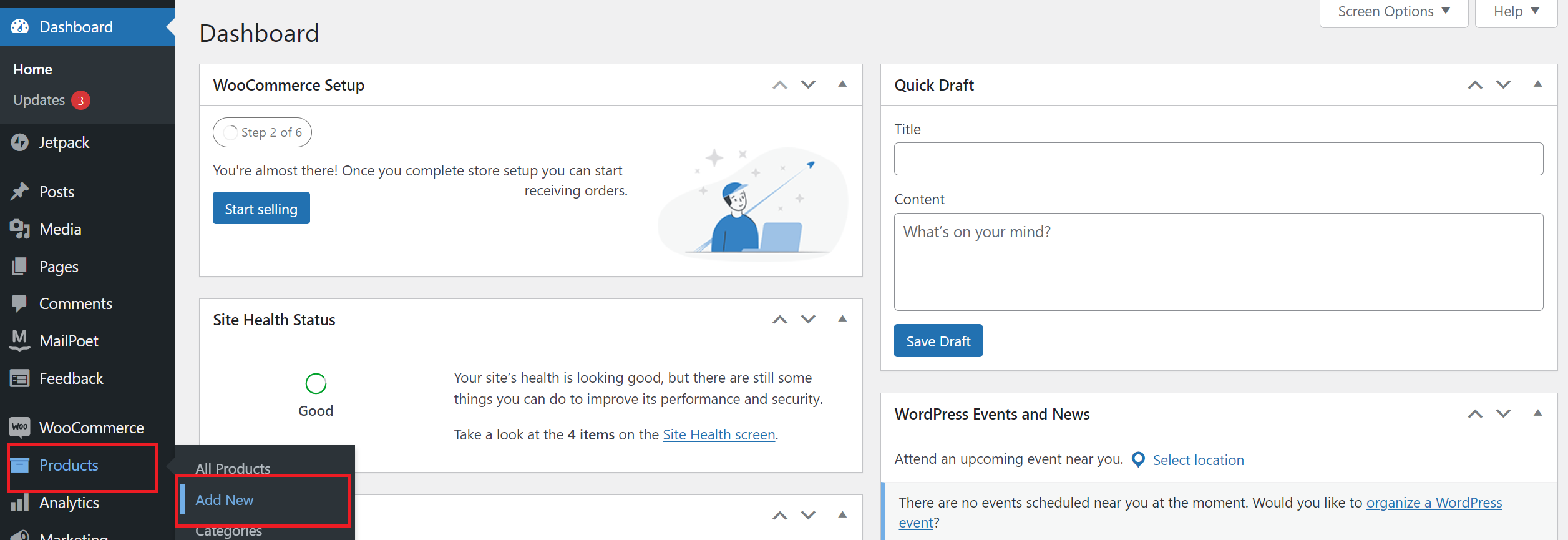
Task: Click the red Updates count badge
Action: (80, 101)
